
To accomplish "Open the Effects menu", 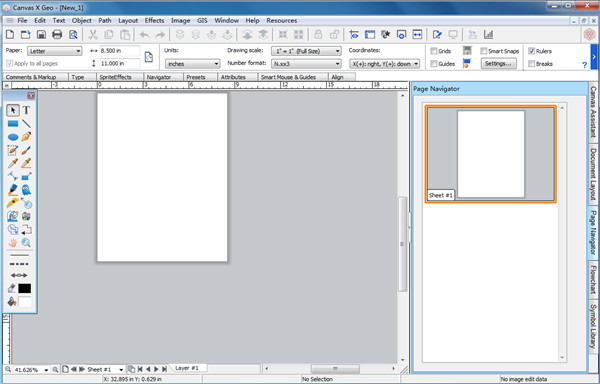I will pyautogui.click(x=154, y=21).
